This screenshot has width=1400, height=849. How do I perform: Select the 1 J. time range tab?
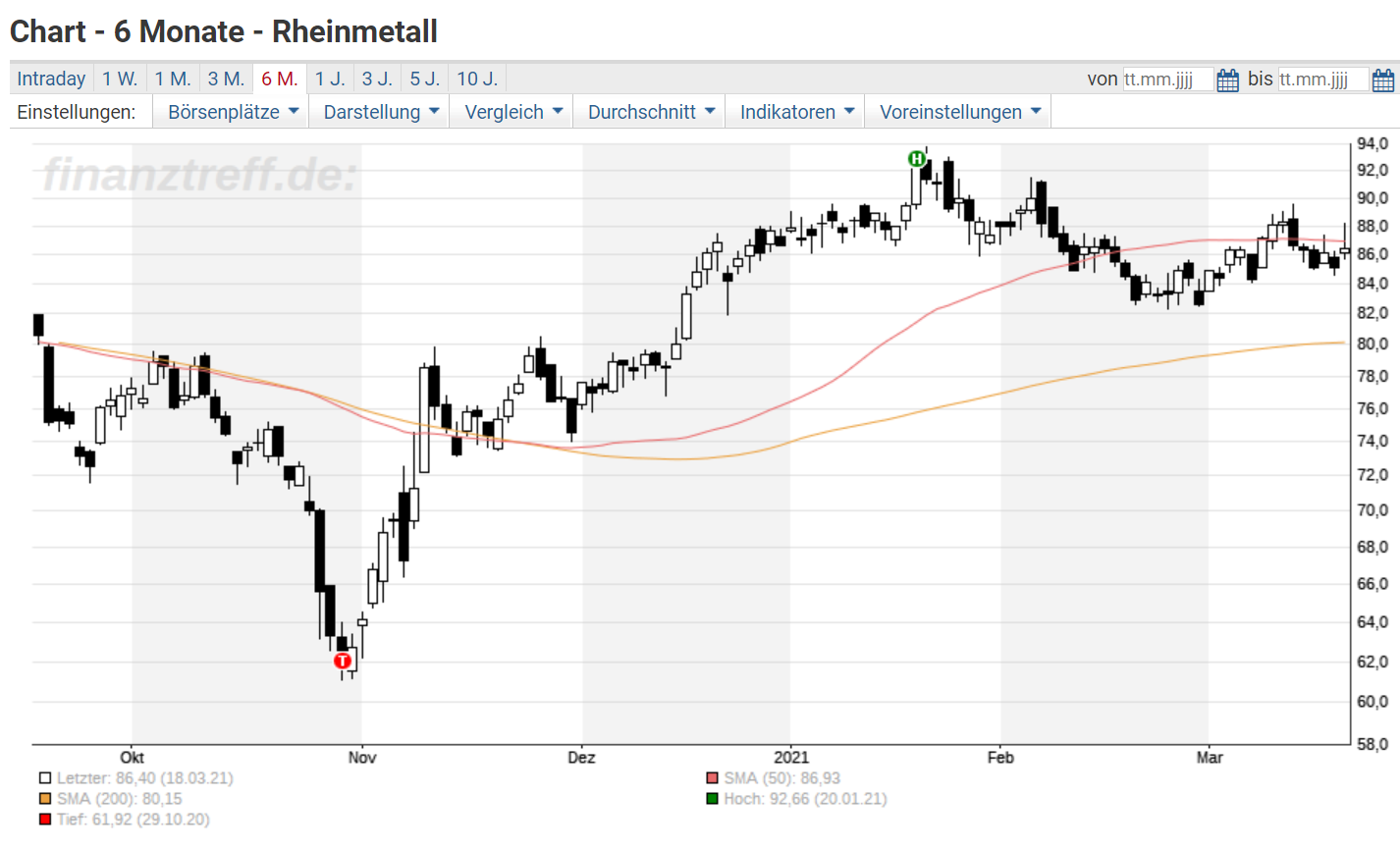tap(330, 79)
